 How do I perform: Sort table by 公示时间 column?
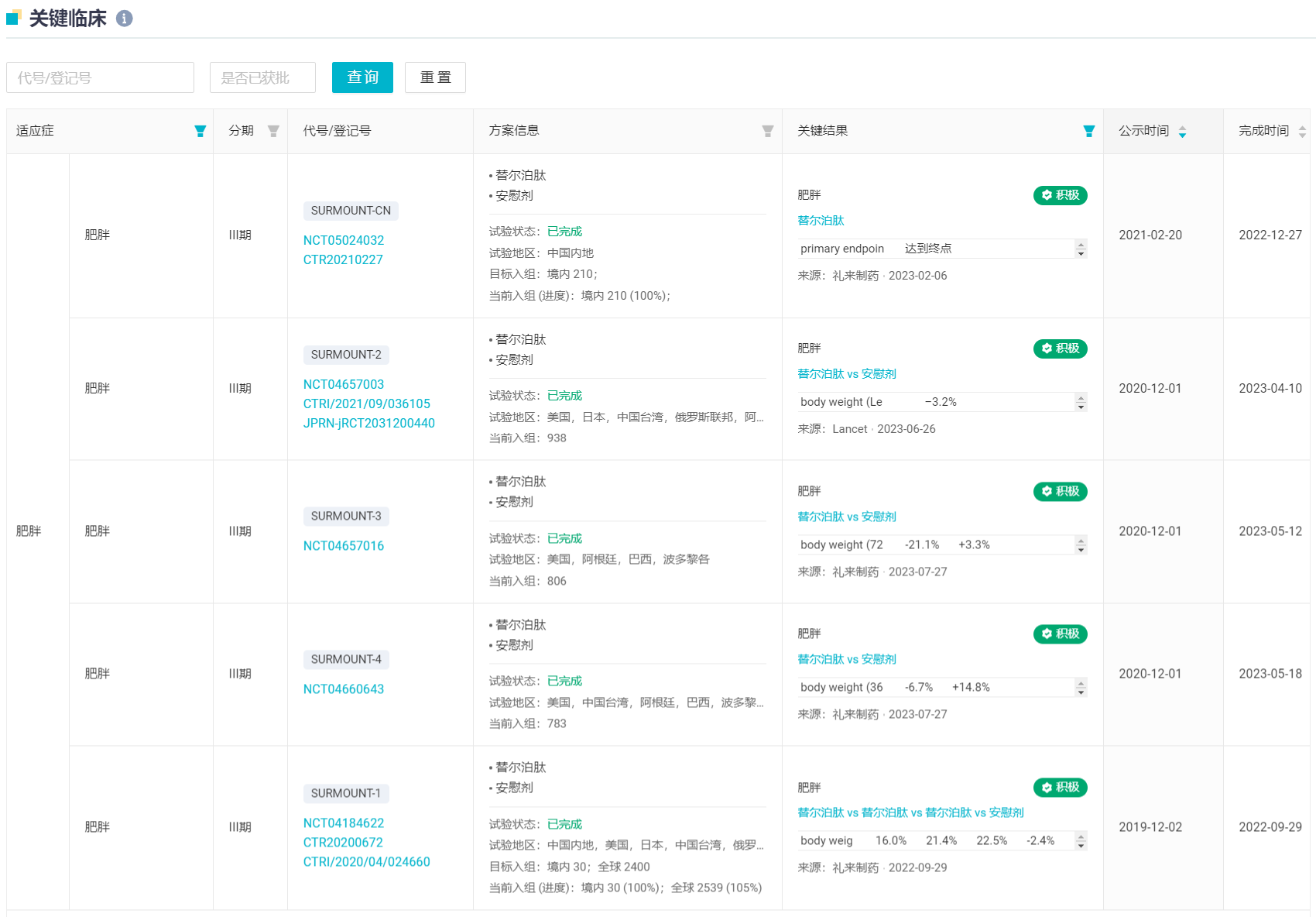1182,132
